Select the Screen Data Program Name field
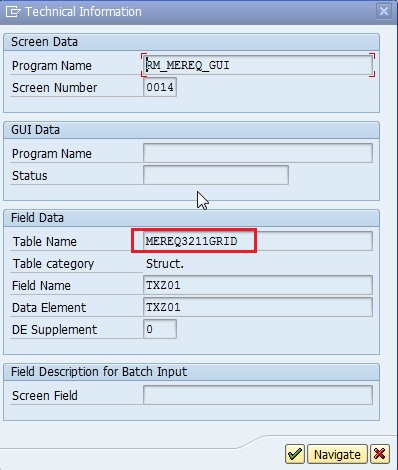 tap(258, 65)
